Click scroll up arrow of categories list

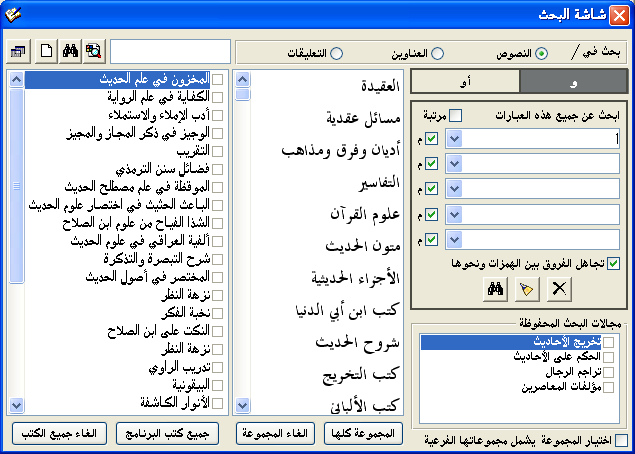coord(243,79)
